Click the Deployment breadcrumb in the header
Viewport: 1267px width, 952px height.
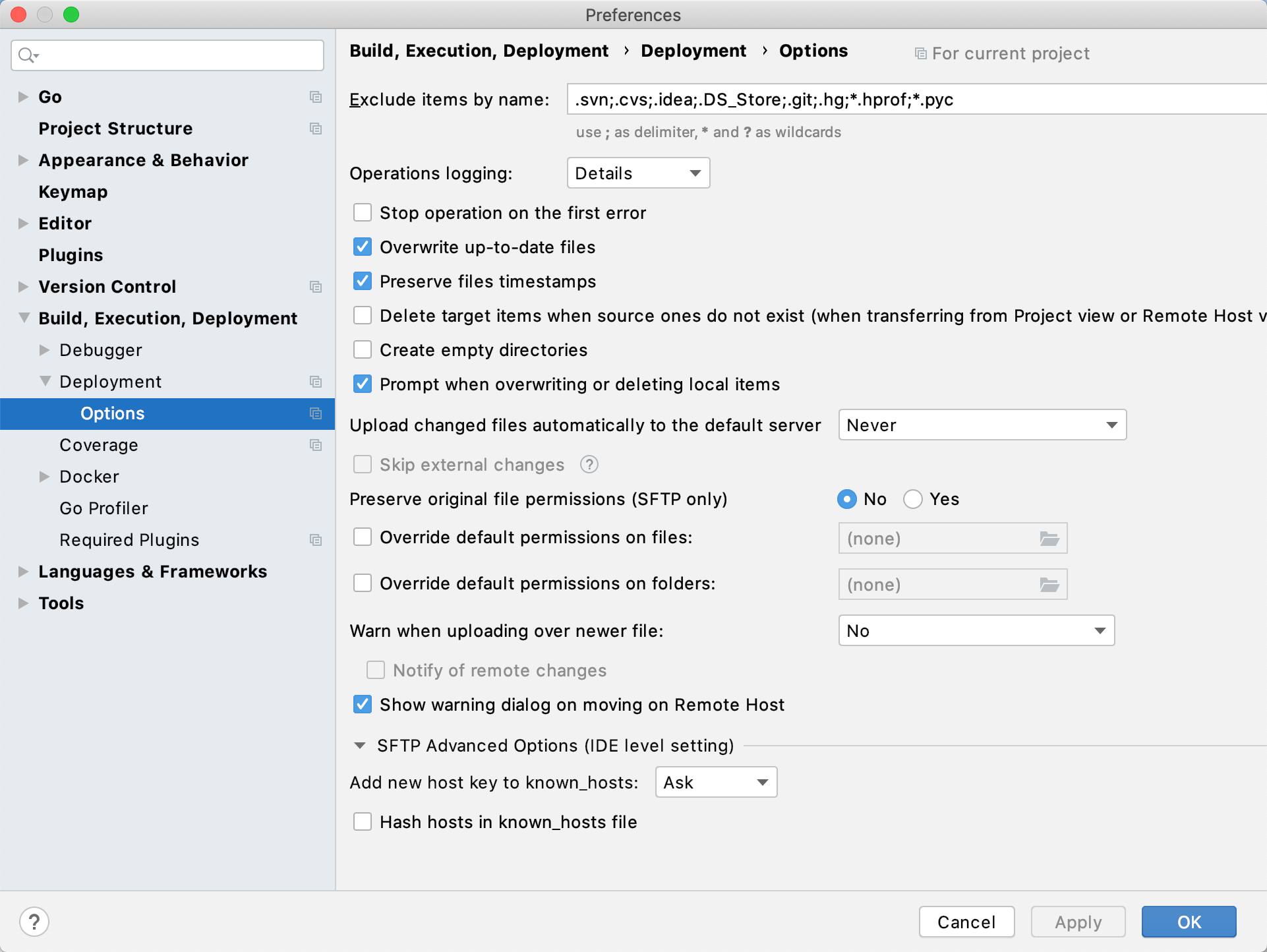(x=693, y=50)
